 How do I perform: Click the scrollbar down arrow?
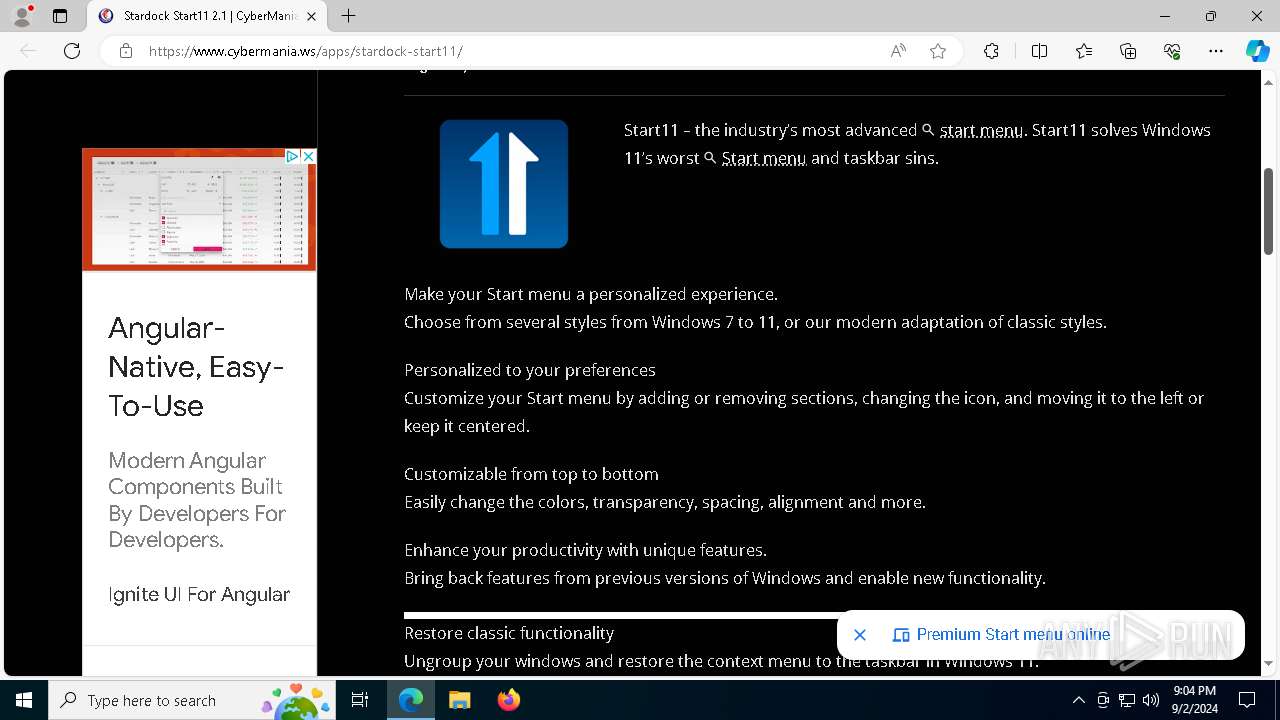[1268, 663]
